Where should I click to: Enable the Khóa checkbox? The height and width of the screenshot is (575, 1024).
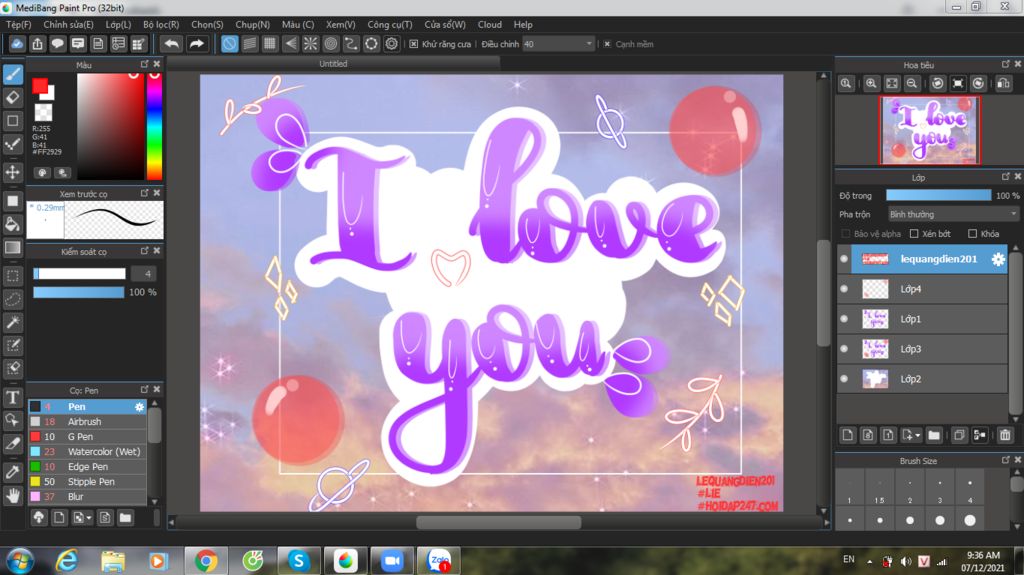[972, 234]
